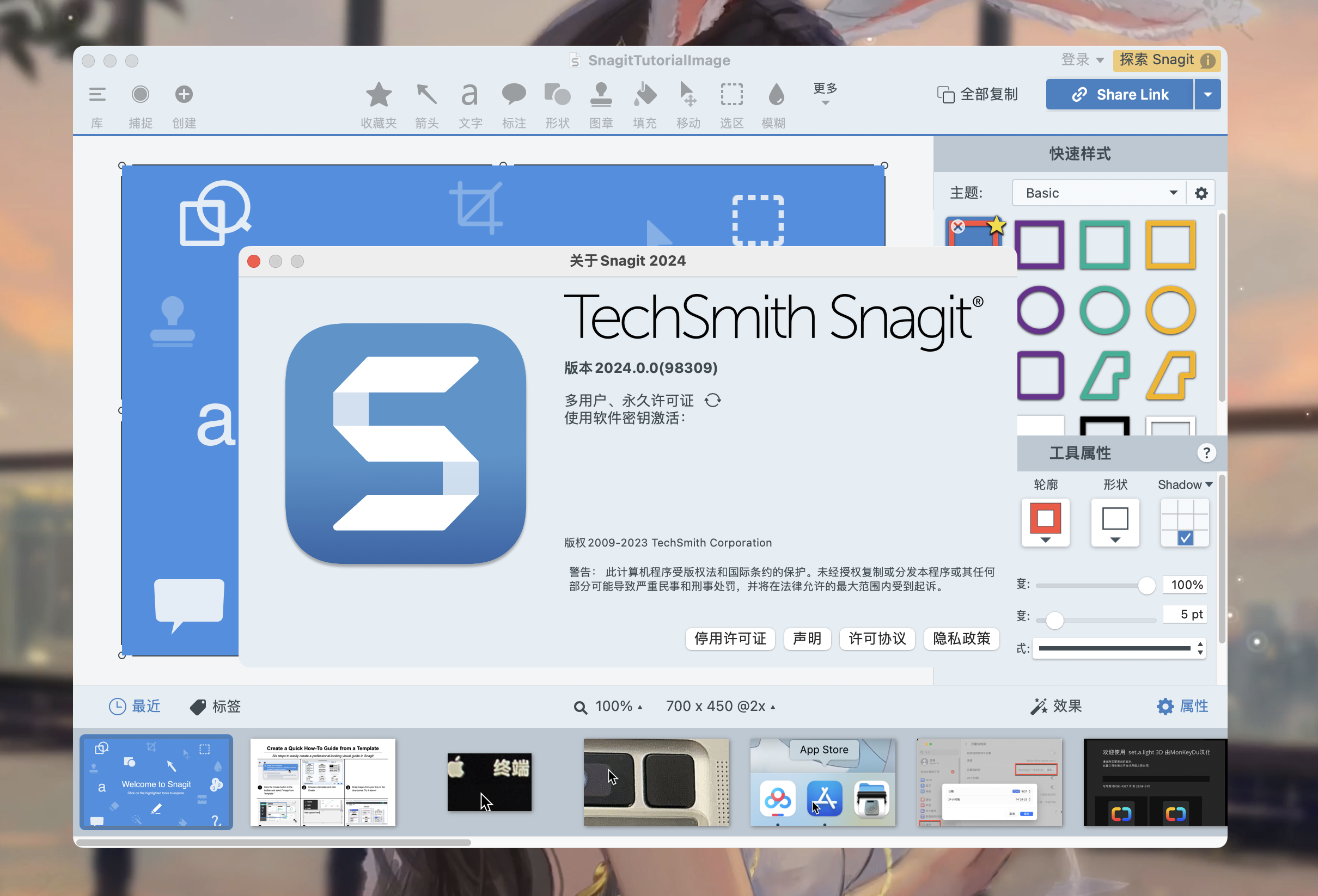Open the Basic theme dropdown
The height and width of the screenshot is (896, 1318).
(x=1099, y=193)
